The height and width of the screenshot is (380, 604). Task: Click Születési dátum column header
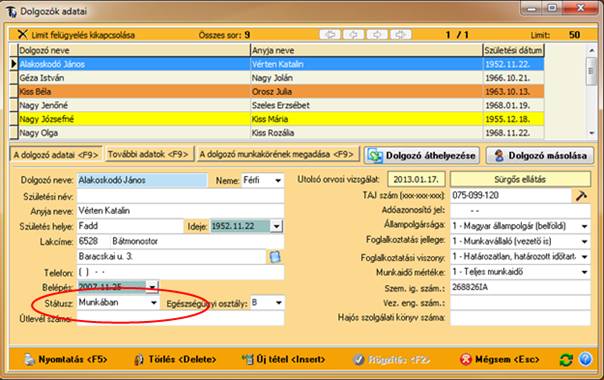point(513,50)
